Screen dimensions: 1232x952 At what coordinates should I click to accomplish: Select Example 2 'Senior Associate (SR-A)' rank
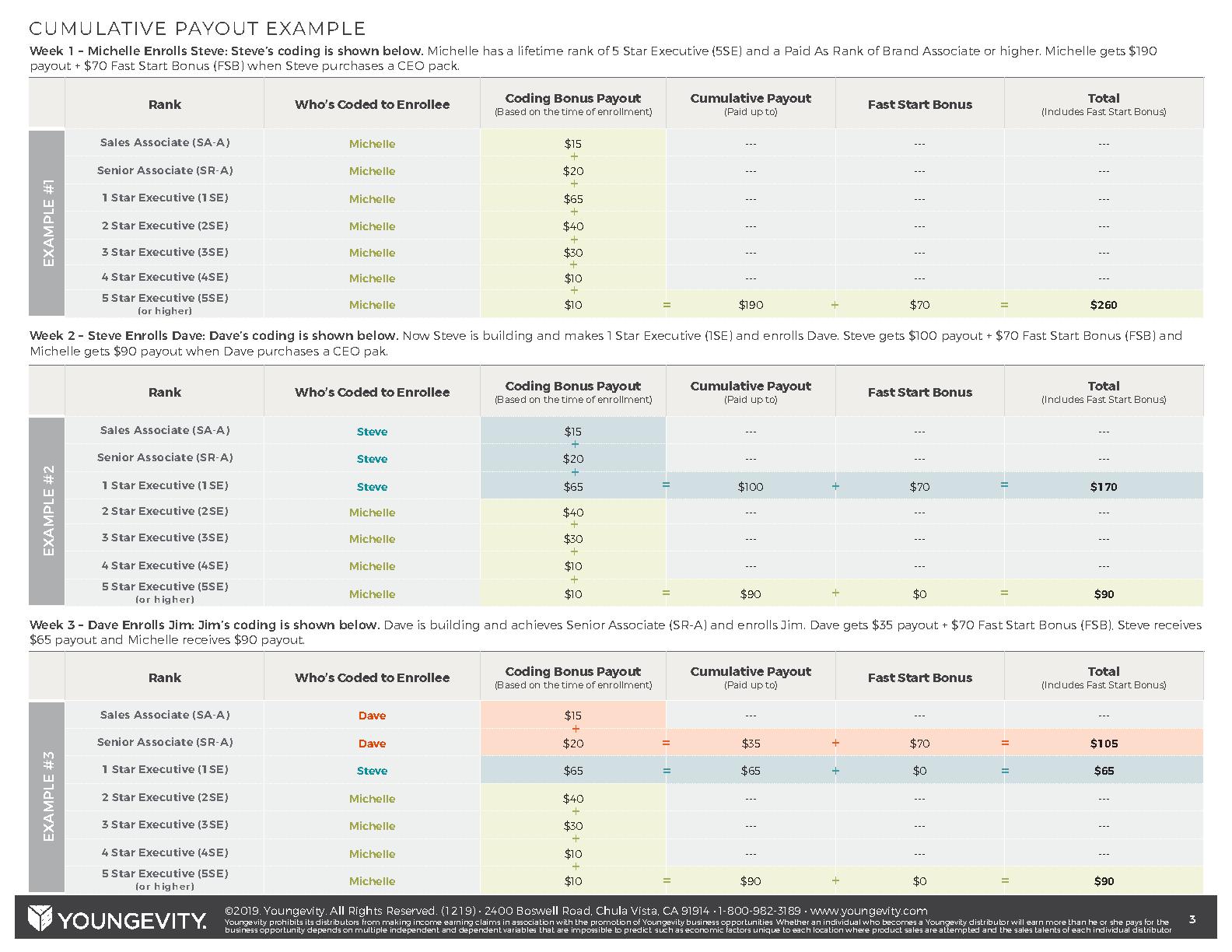[165, 457]
